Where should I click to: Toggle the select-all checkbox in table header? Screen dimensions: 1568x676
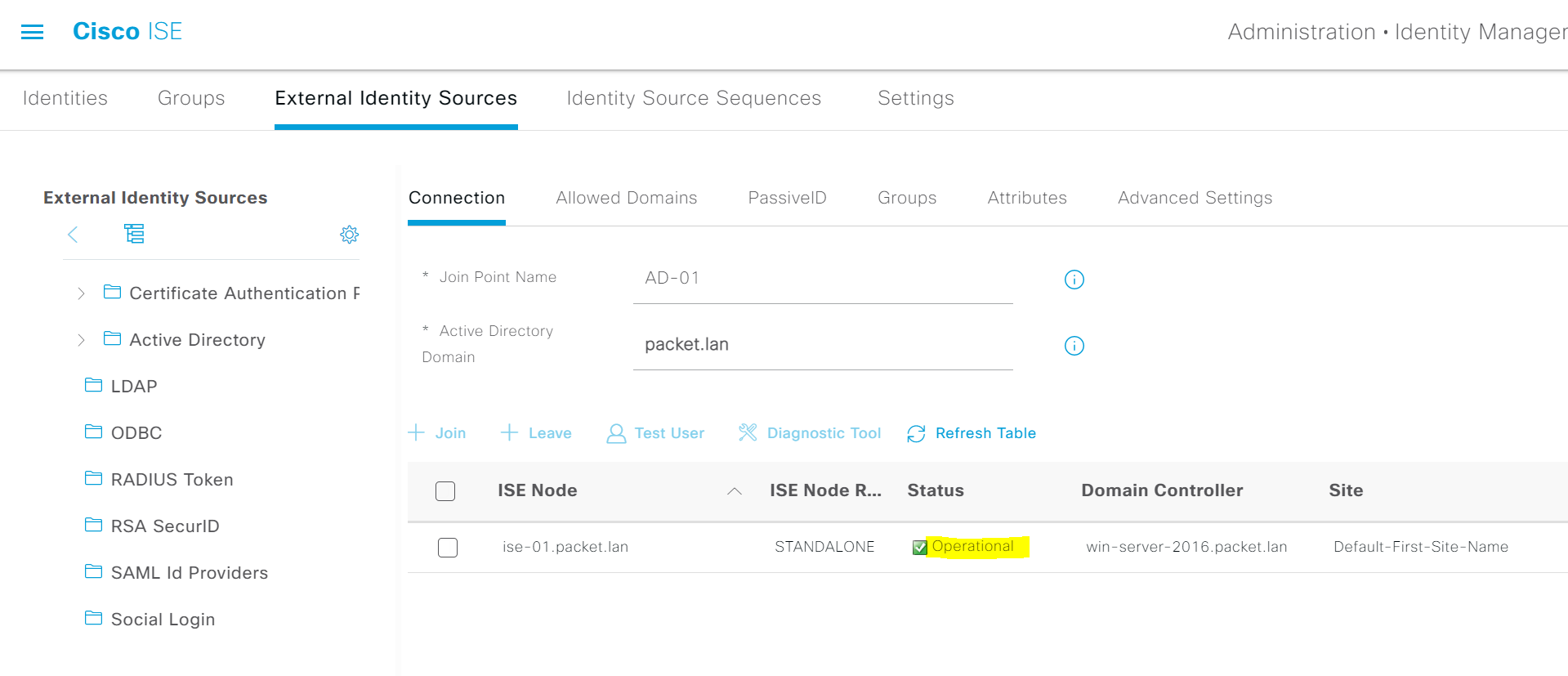tap(445, 491)
